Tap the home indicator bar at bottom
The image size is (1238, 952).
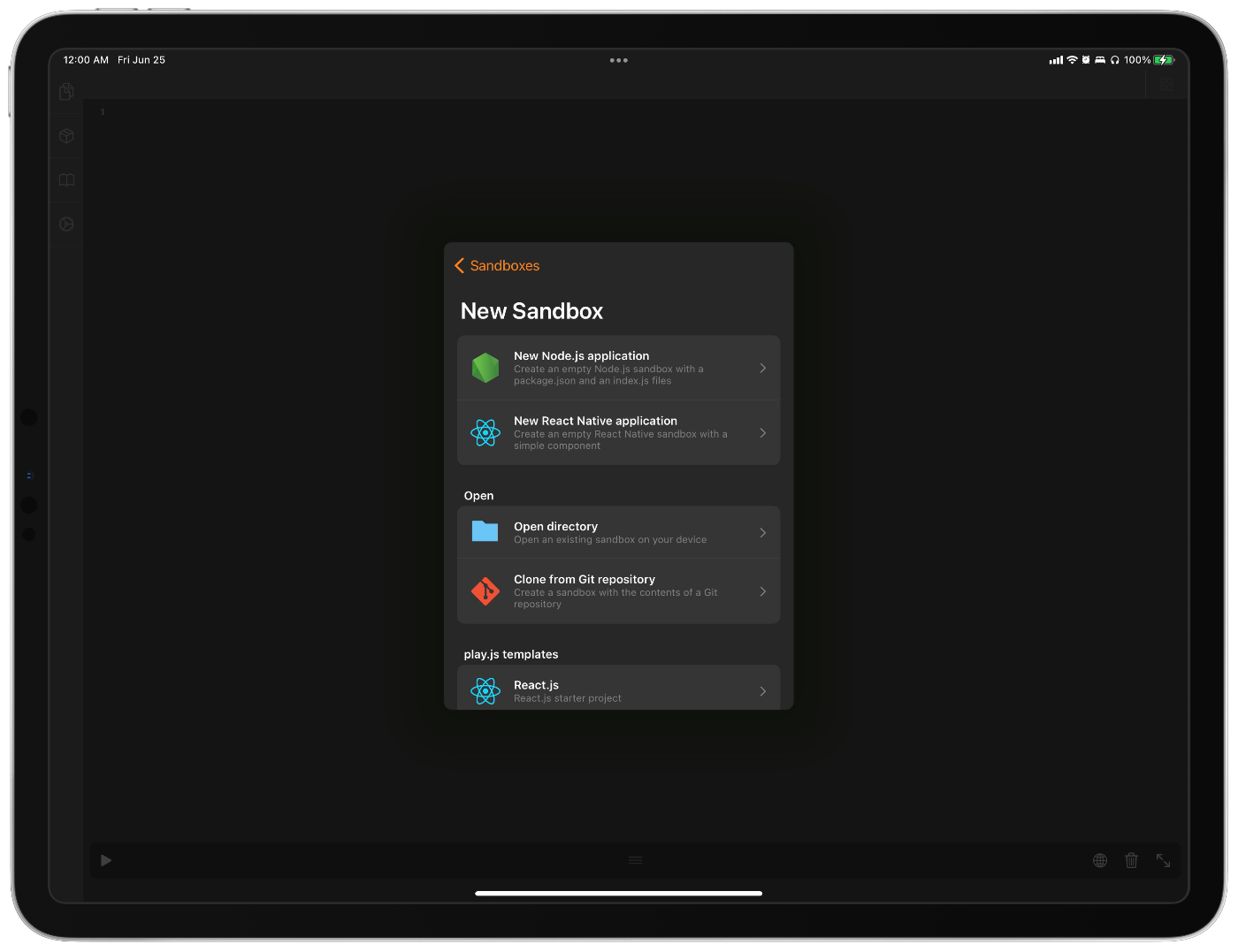point(618,894)
